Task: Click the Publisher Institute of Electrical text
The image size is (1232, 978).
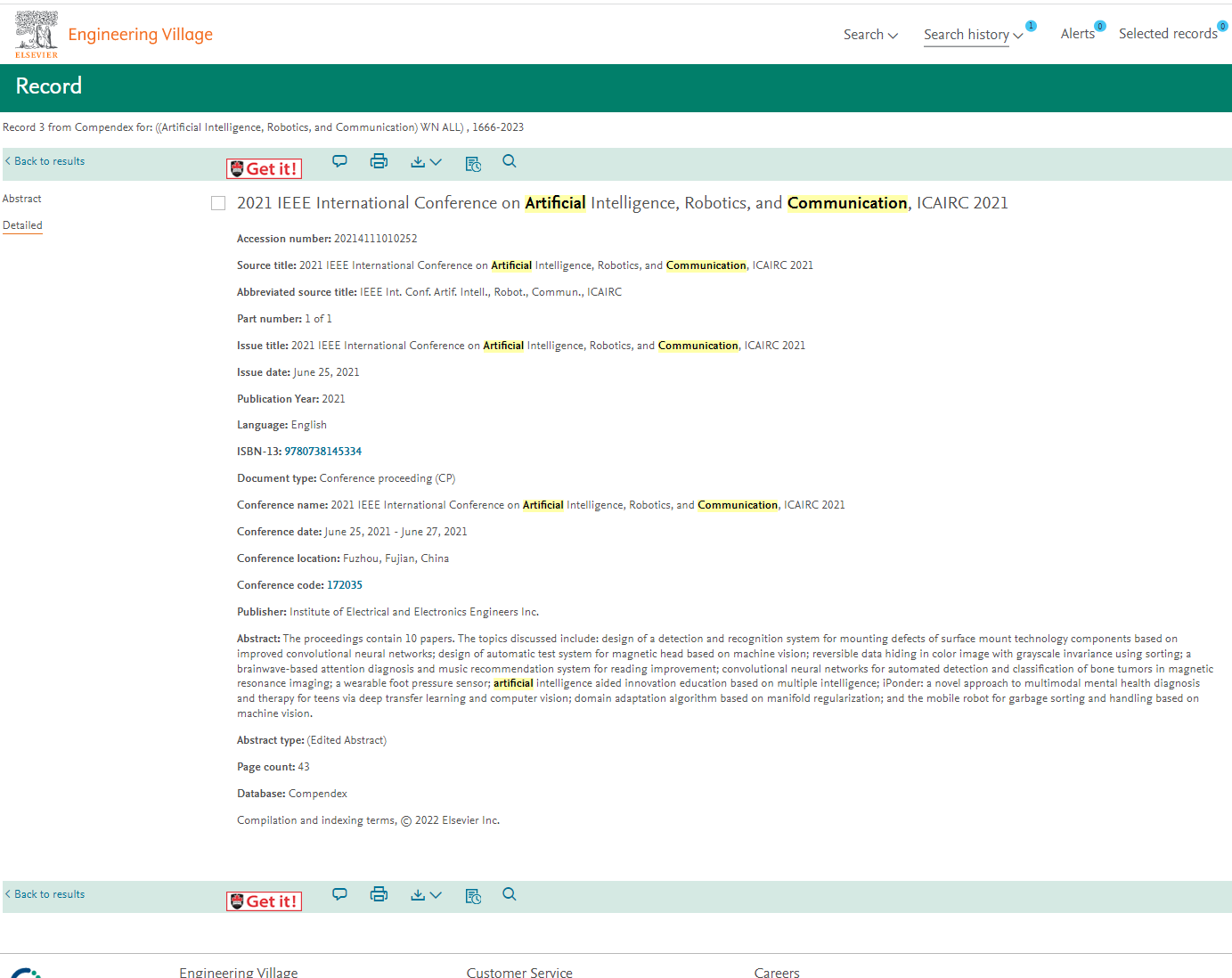Action: pos(388,612)
